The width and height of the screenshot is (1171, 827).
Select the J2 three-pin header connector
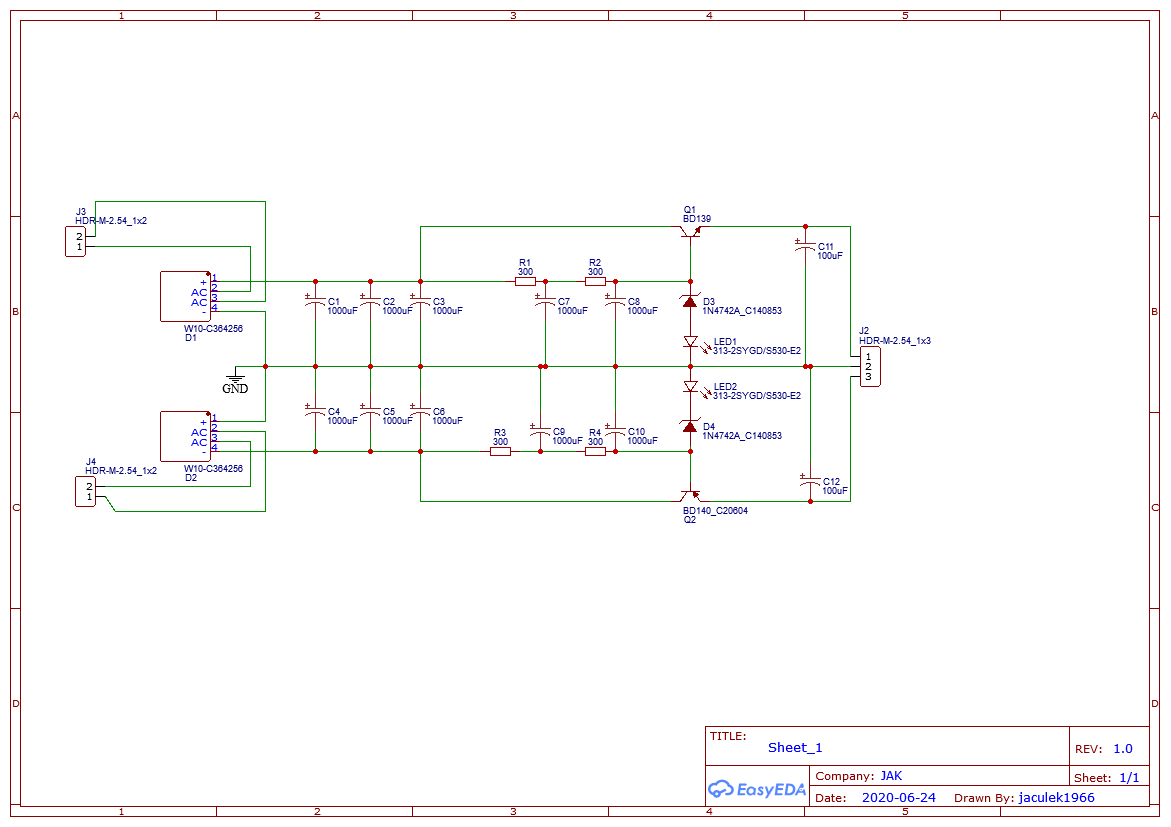868,367
